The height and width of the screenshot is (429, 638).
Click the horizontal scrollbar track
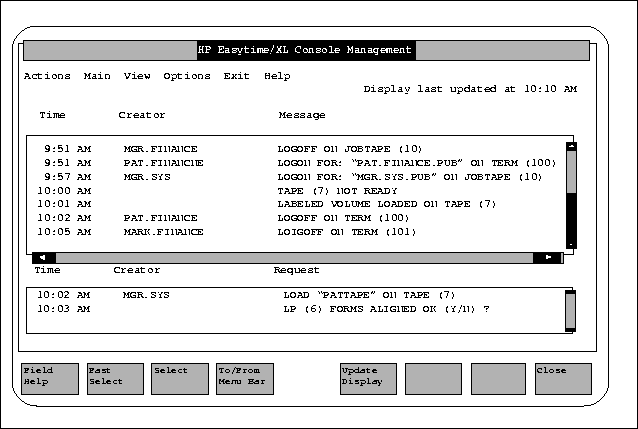tap(294, 258)
